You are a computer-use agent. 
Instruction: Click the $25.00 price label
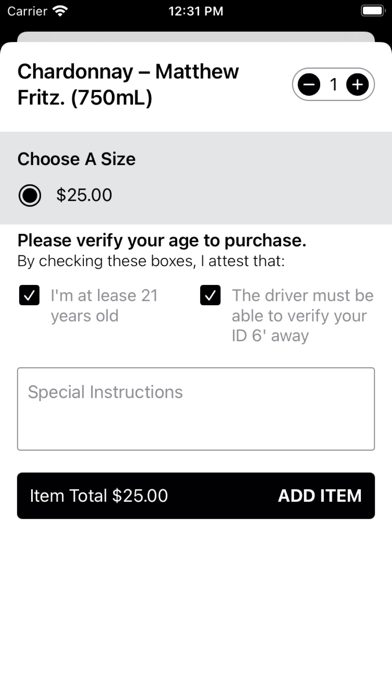point(84,195)
